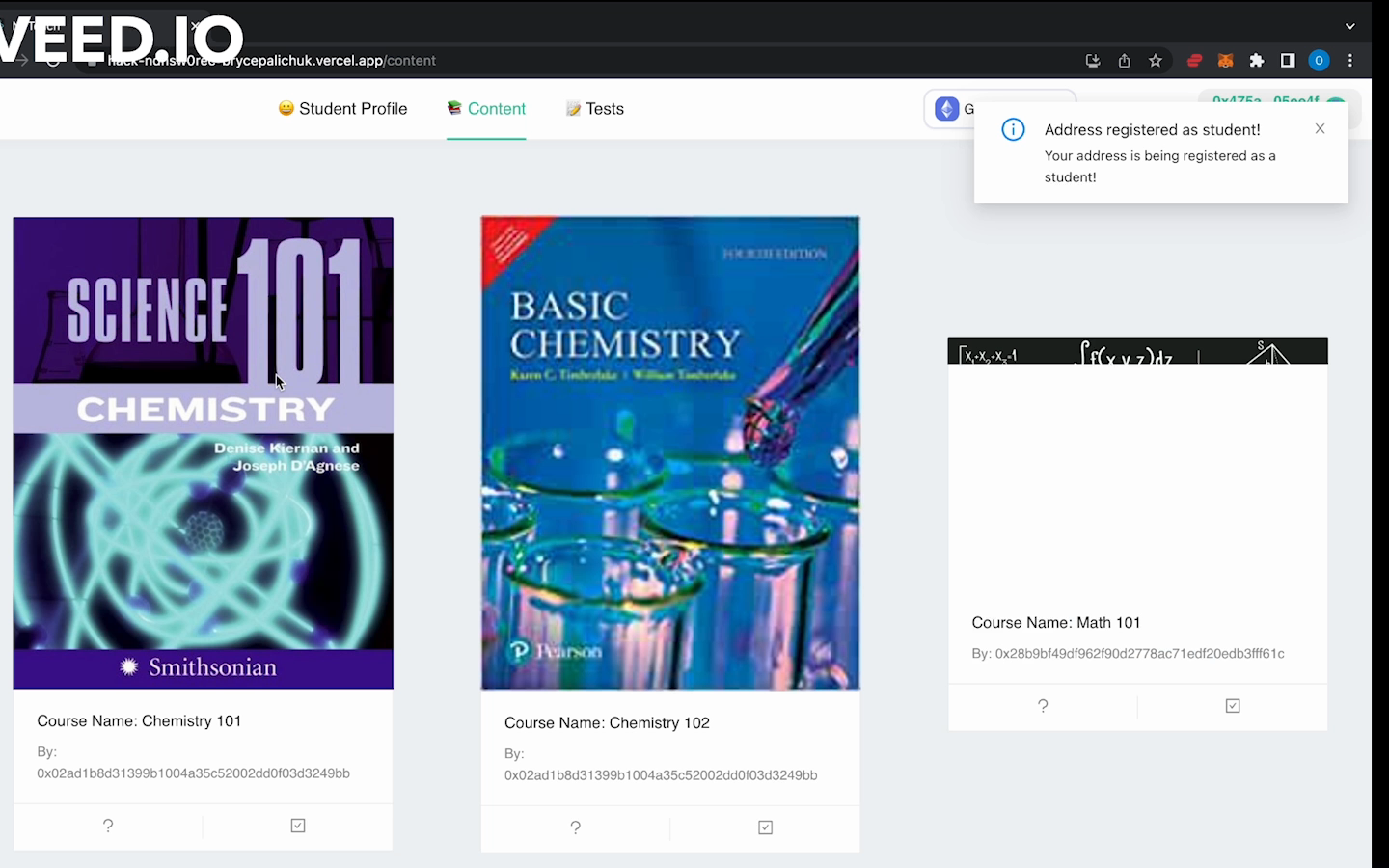The height and width of the screenshot is (868, 1389).
Task: Click the Ethereum network selector icon
Action: 947,109
